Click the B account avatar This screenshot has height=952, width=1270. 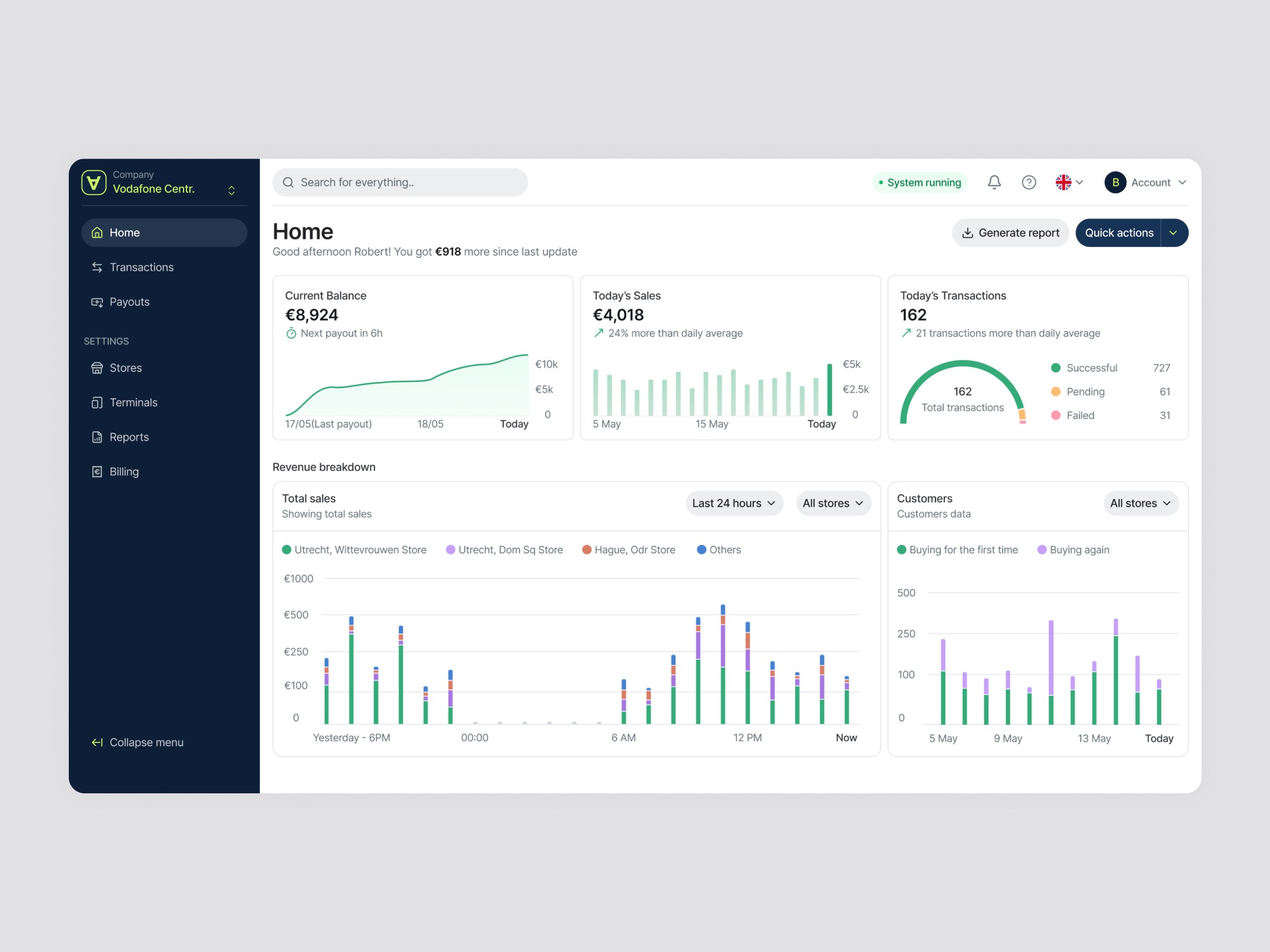click(1115, 182)
